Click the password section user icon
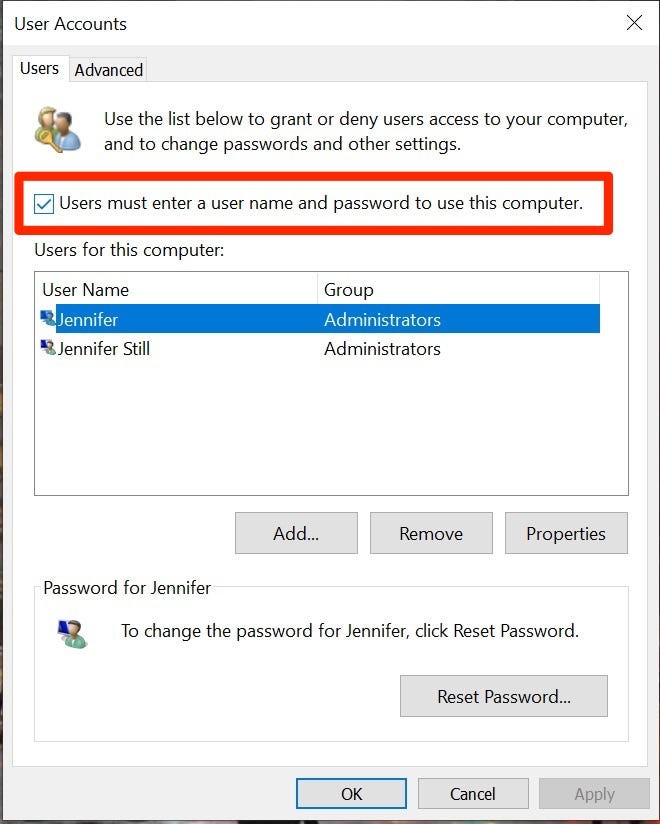The width and height of the screenshot is (660, 824). coord(71,633)
